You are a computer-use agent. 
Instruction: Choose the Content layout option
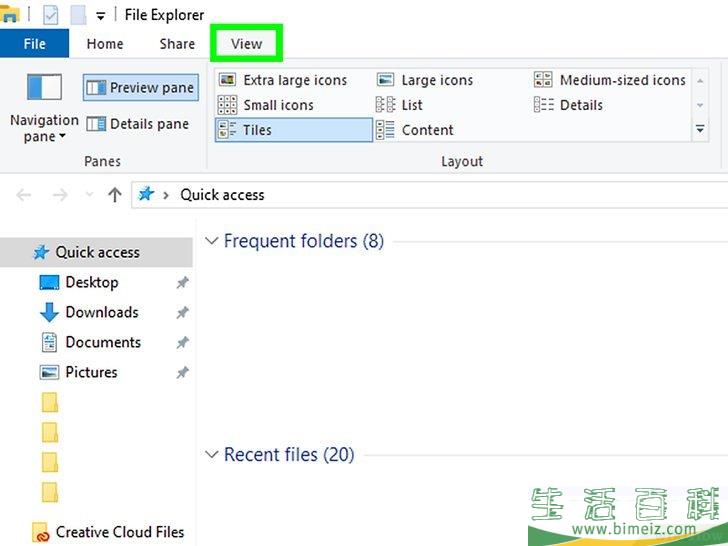tap(416, 130)
